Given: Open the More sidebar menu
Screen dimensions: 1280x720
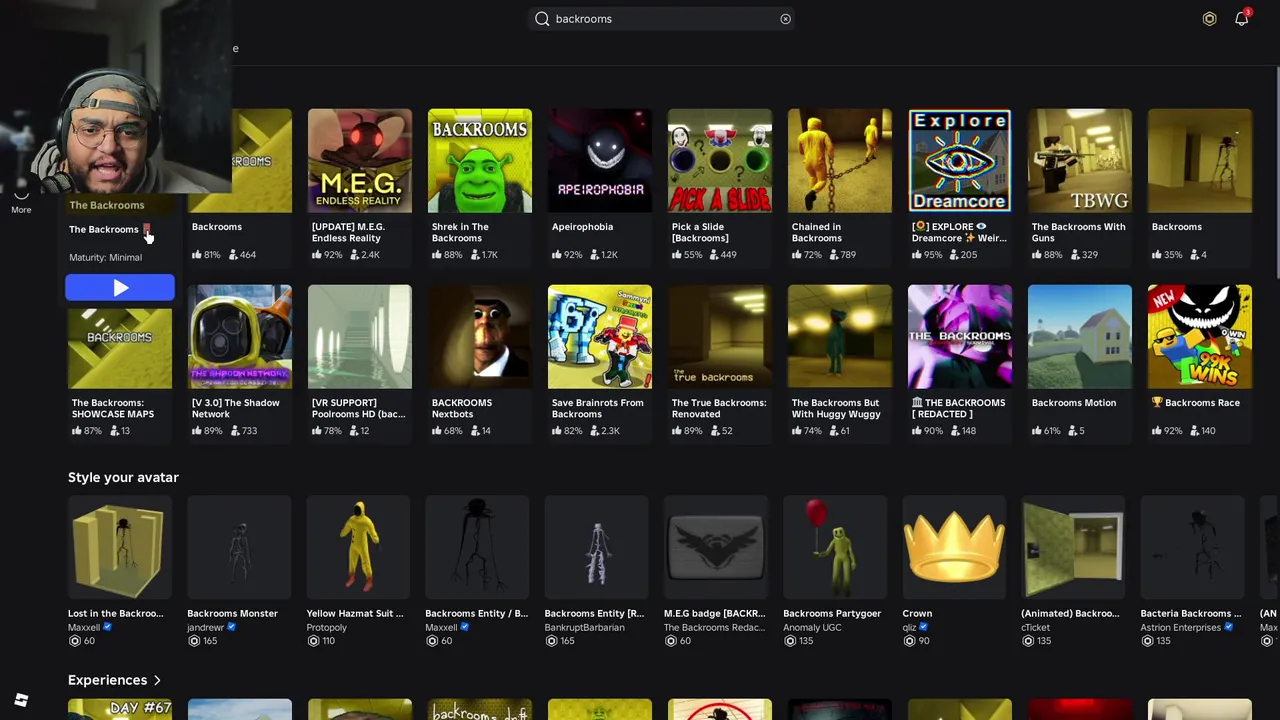Looking at the screenshot, I should 21,203.
